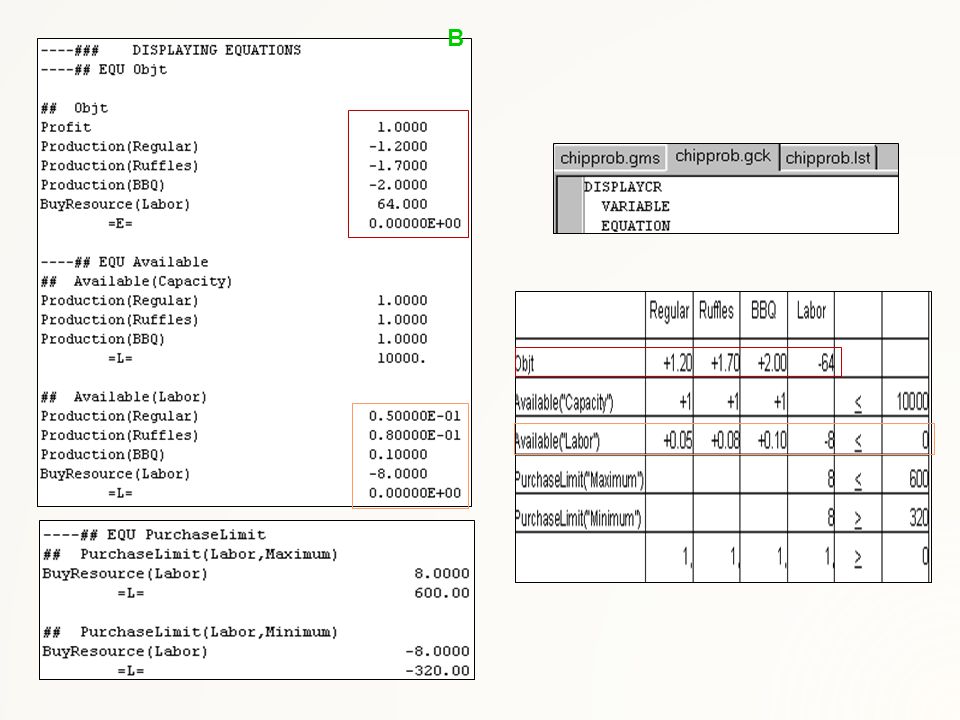Click the VARIABLE line in the editor
960x720 pixels.
[635, 206]
